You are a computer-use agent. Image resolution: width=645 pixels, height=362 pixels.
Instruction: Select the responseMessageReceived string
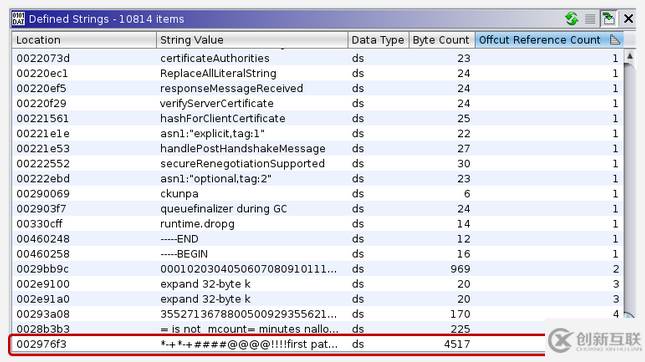point(232,88)
